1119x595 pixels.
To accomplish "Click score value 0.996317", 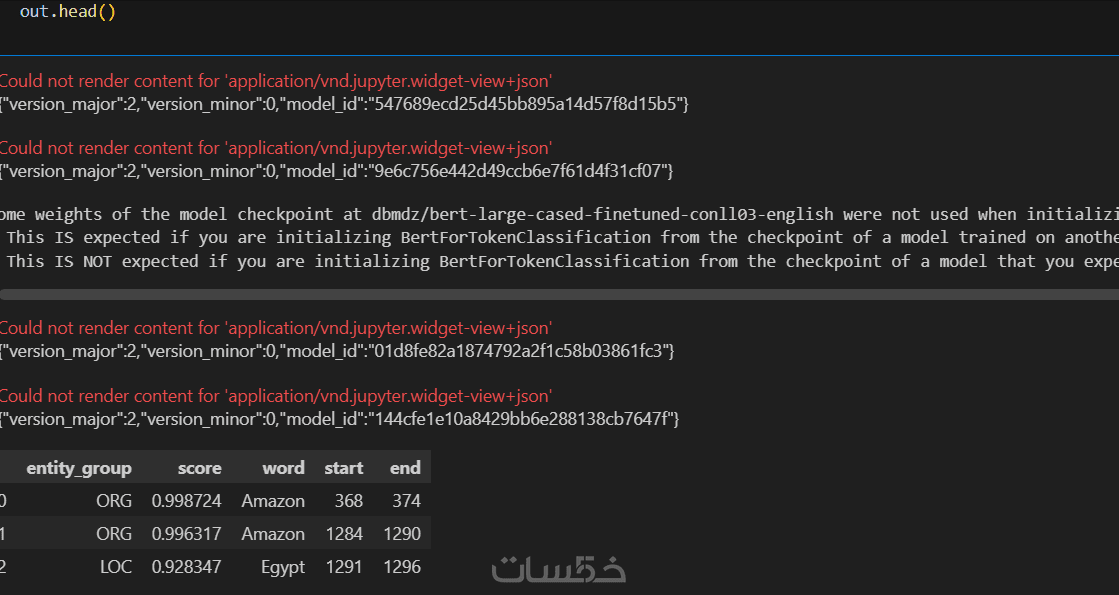I will [x=187, y=534].
